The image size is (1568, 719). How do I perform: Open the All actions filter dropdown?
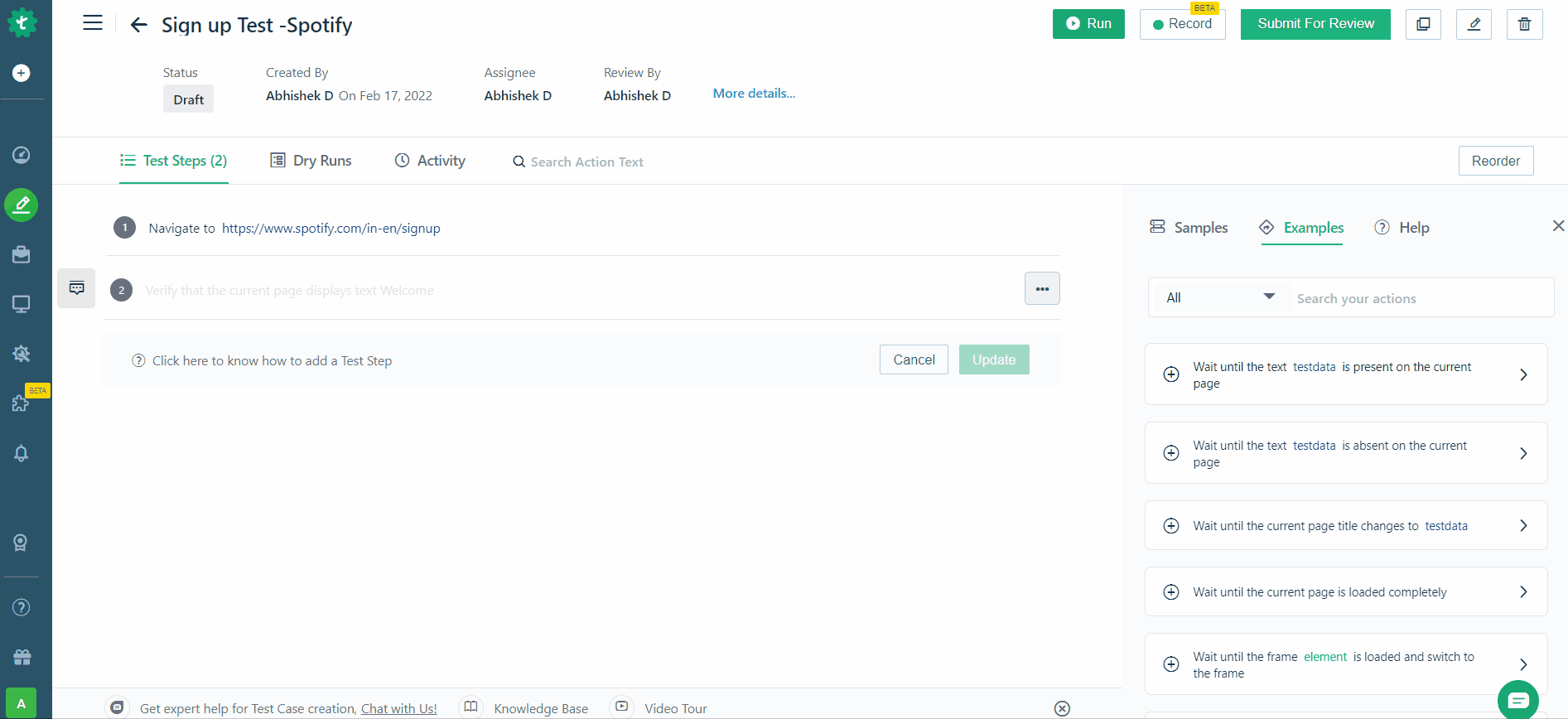click(x=1219, y=297)
